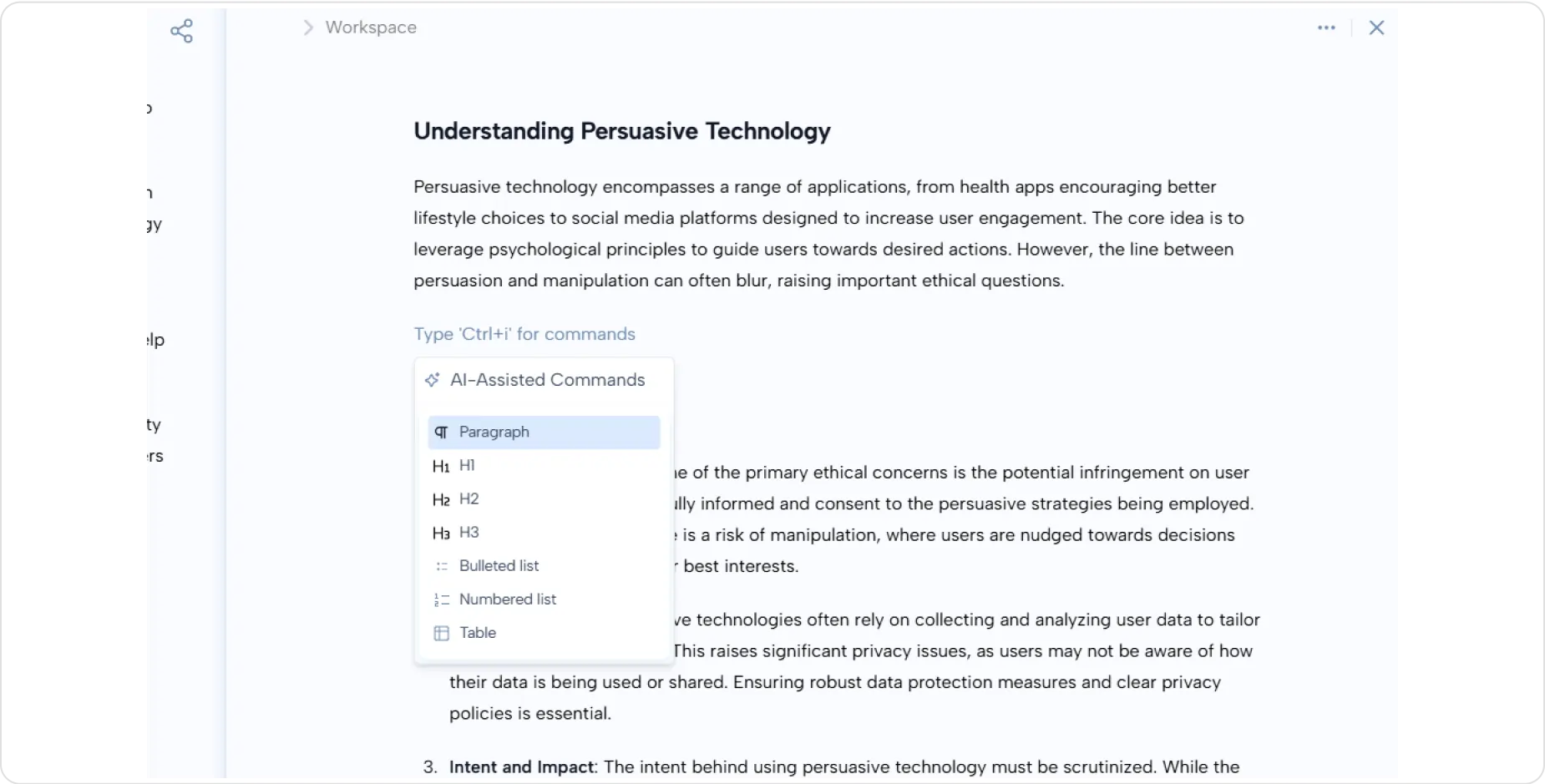Select Table from the command menu

coord(478,633)
